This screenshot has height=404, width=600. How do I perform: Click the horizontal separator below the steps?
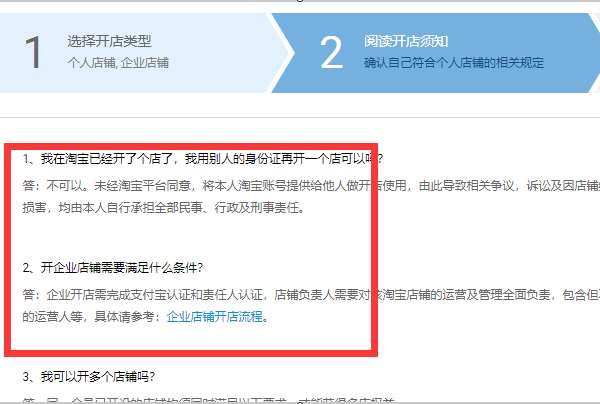point(300,117)
